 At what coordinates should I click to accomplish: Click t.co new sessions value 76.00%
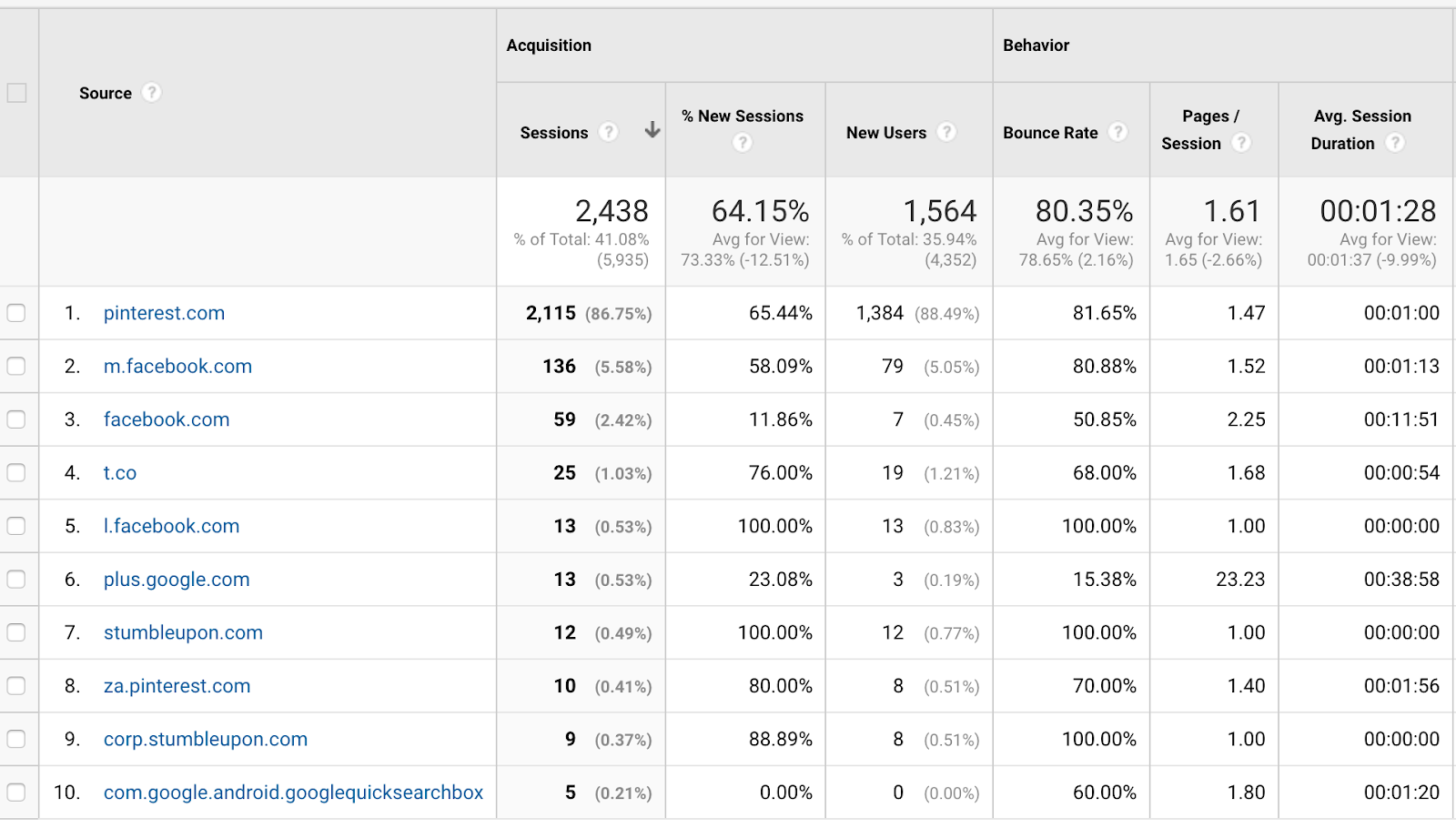pos(781,472)
